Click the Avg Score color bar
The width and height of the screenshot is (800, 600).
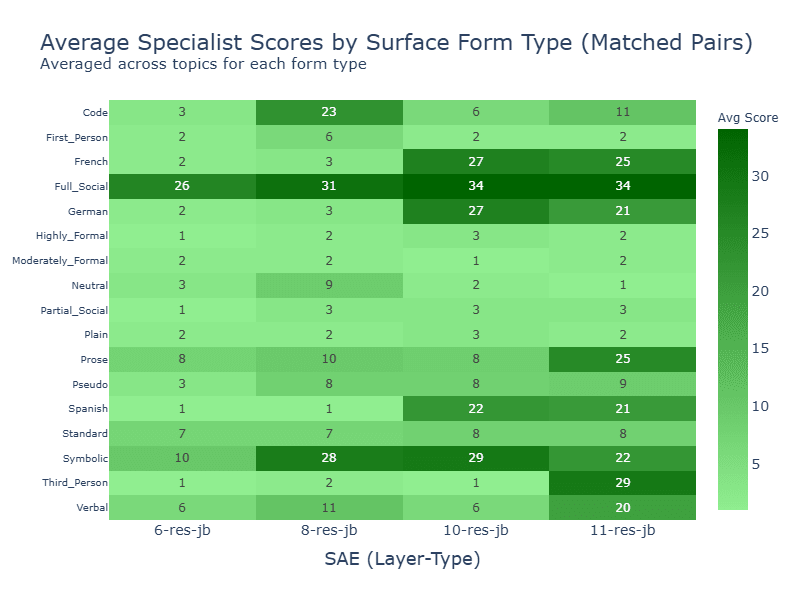click(733, 320)
